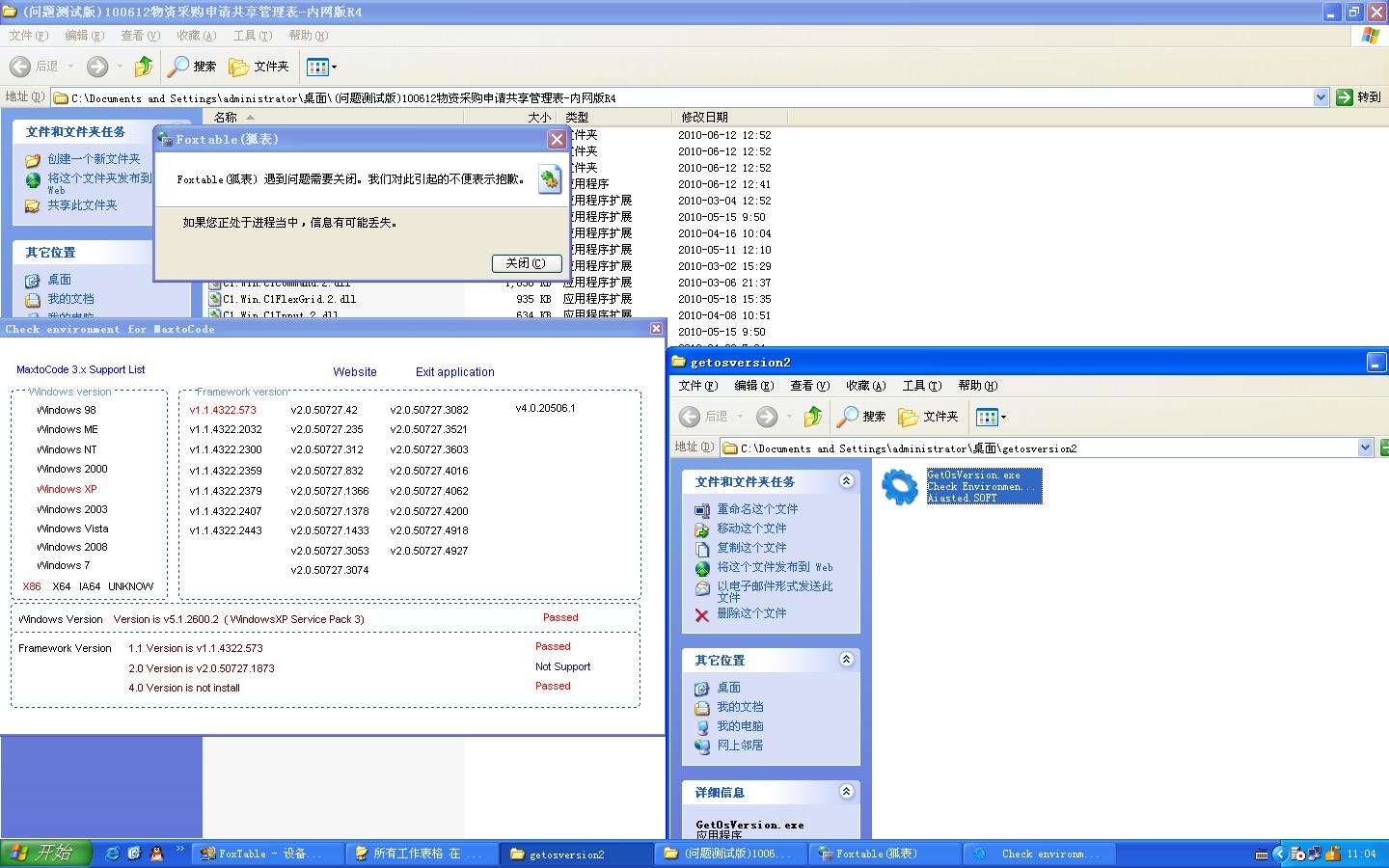Click the 搜索 search icon in the top Explorer toolbar
The width and height of the screenshot is (1389, 868).
point(178,67)
